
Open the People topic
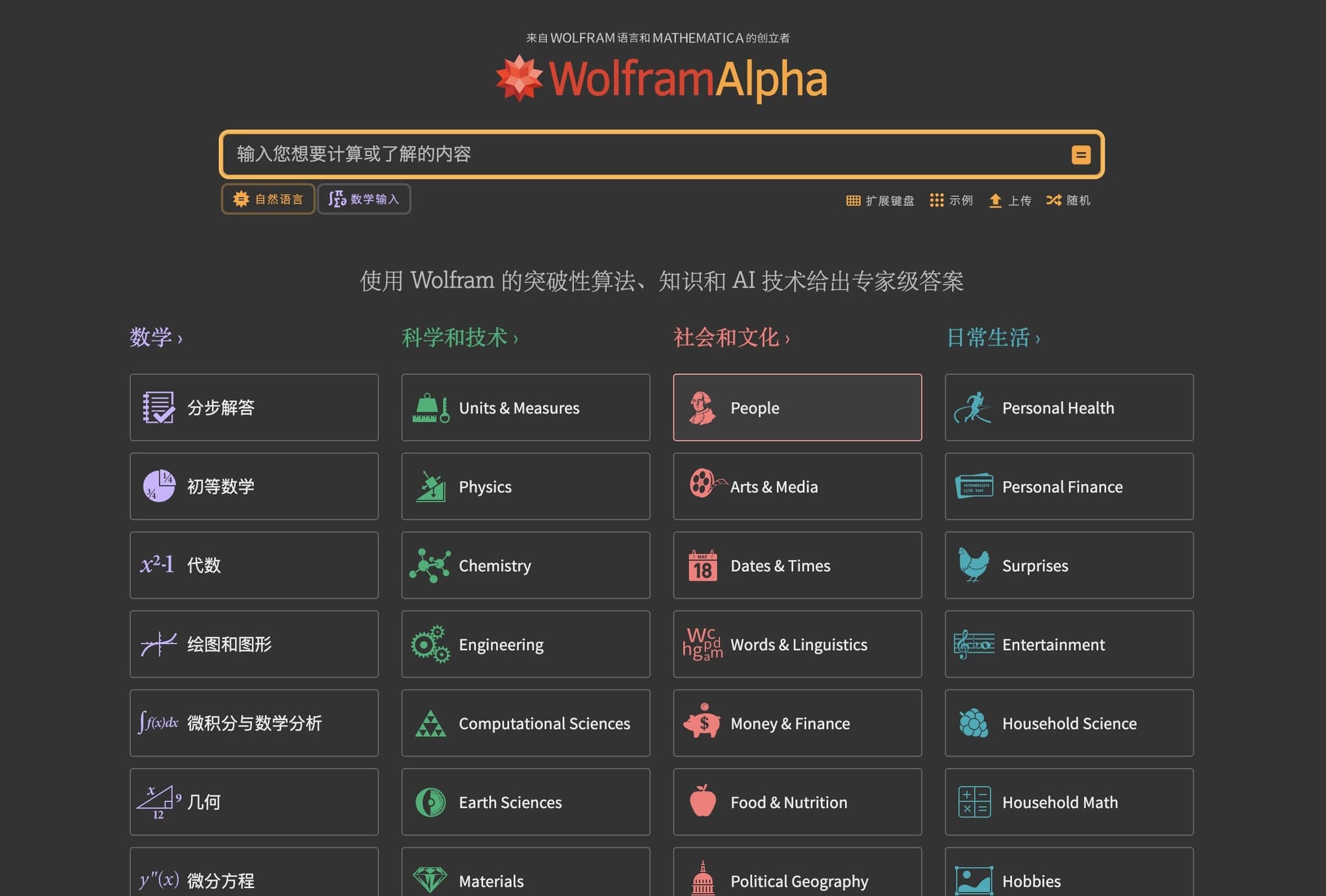point(798,407)
